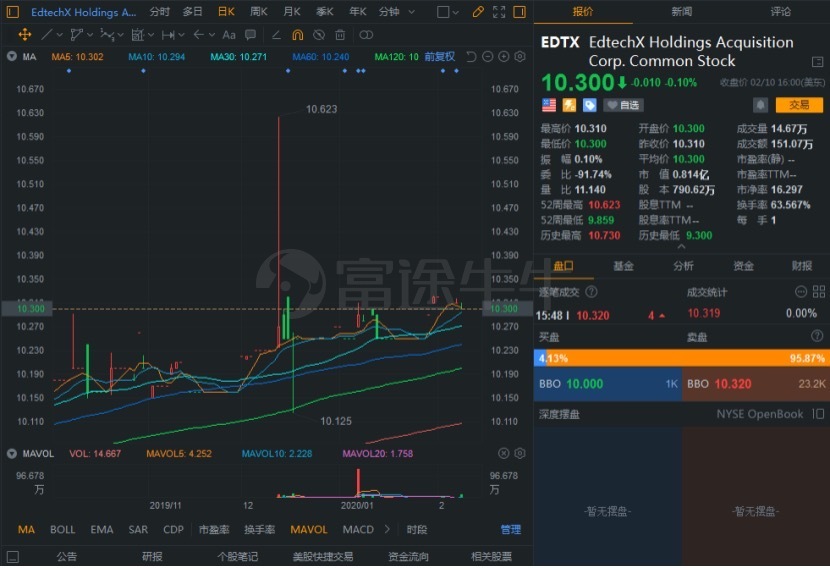The height and width of the screenshot is (568, 830).
Task: Switch to grid layout in 成交统计
Action: [819, 292]
